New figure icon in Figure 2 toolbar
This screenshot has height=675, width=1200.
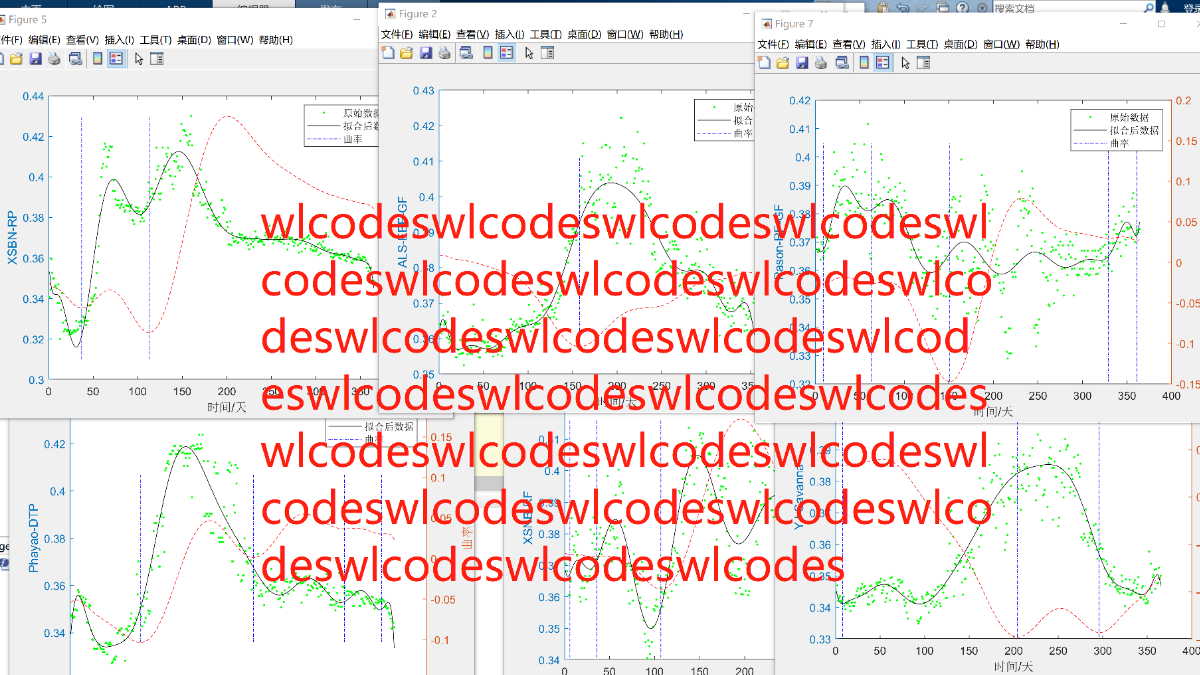pos(388,53)
